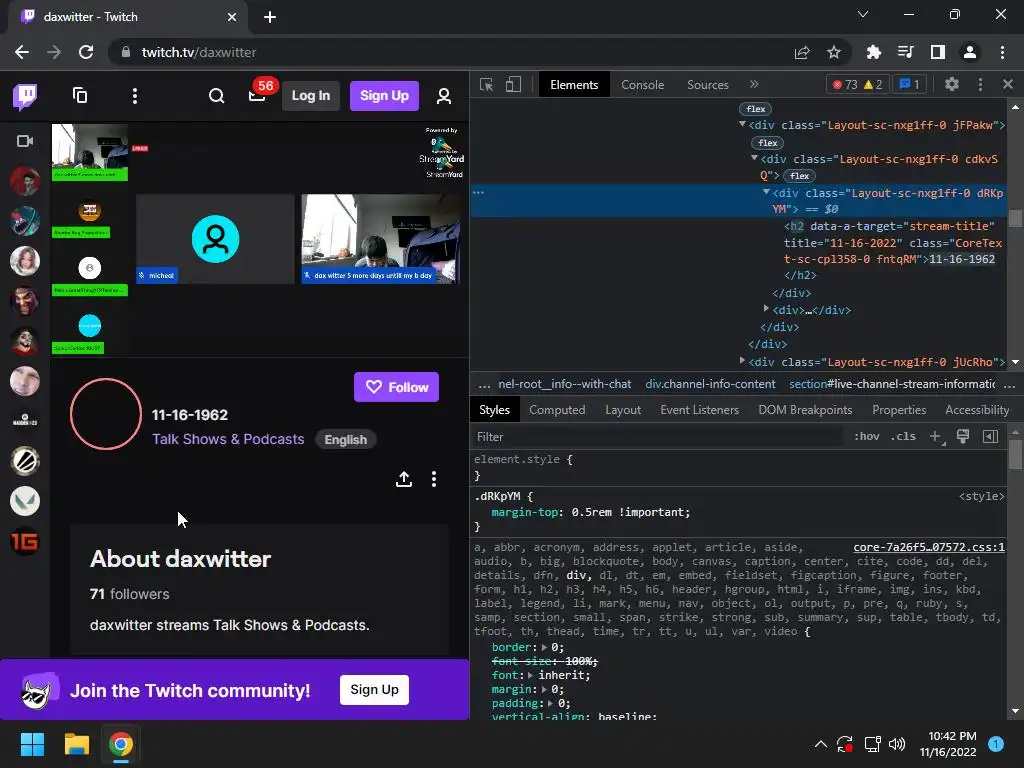Switch to the Console tab
1024x768 pixels.
643,85
